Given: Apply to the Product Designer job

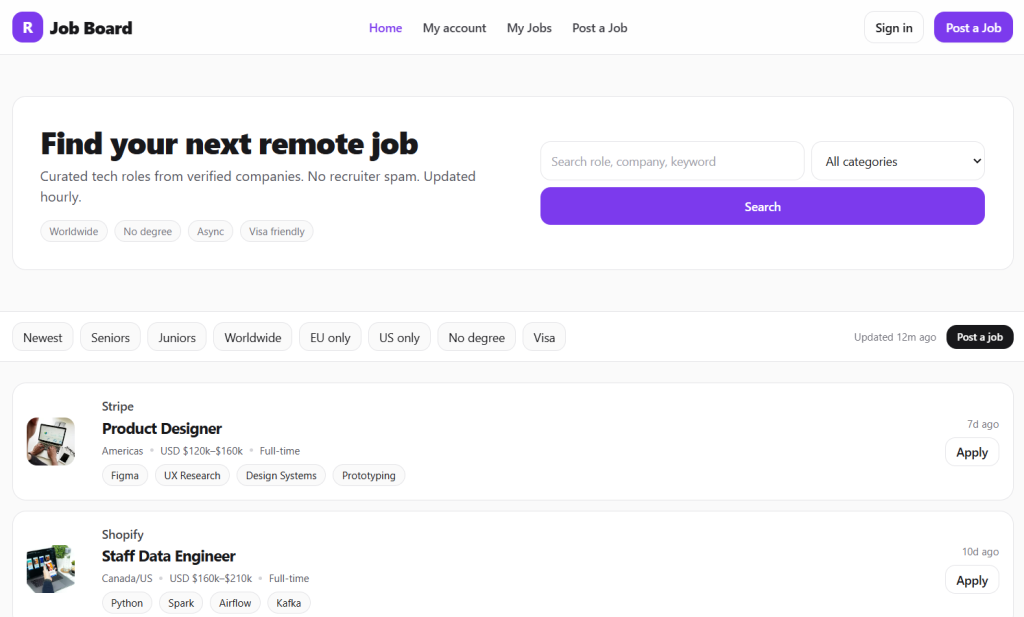Looking at the screenshot, I should [971, 452].
